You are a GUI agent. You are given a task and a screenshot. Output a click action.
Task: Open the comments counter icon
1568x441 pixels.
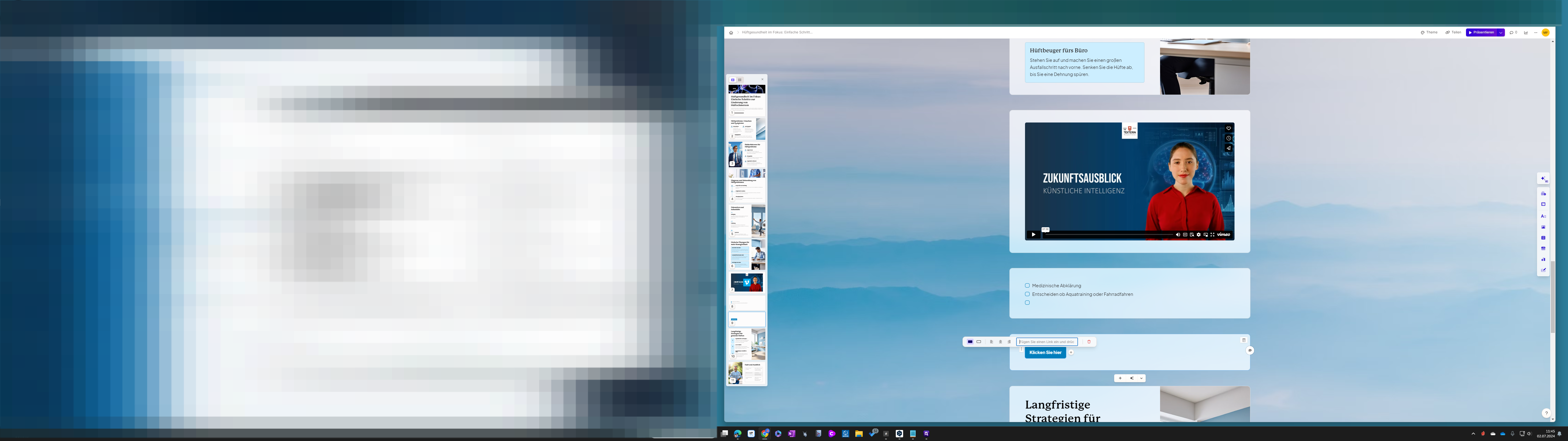1514,32
